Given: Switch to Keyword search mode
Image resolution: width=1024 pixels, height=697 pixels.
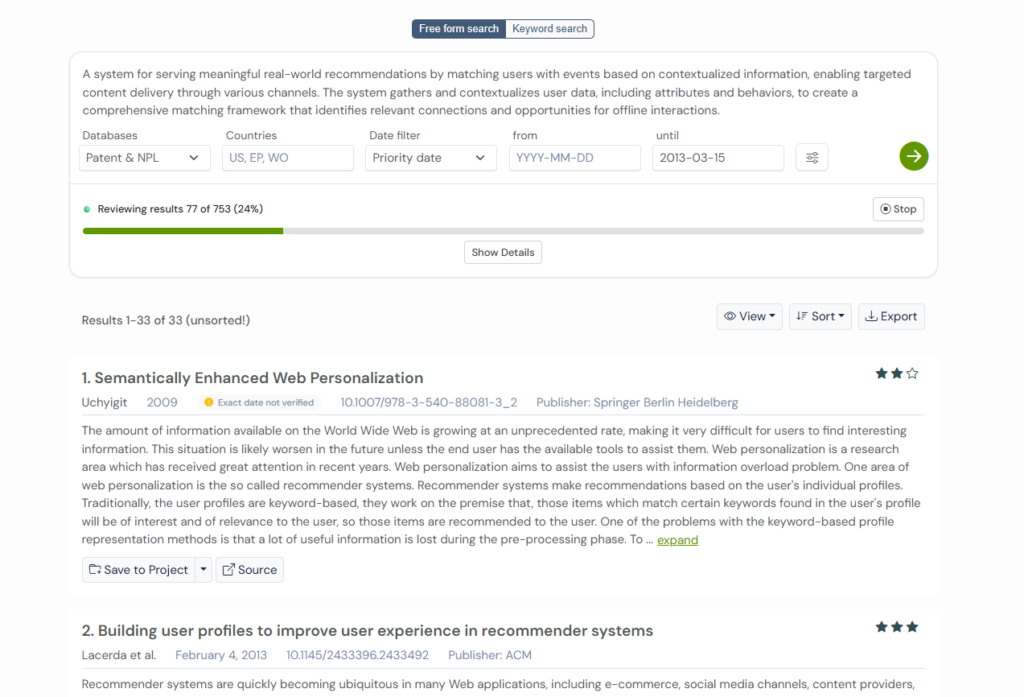Looking at the screenshot, I should [550, 29].
